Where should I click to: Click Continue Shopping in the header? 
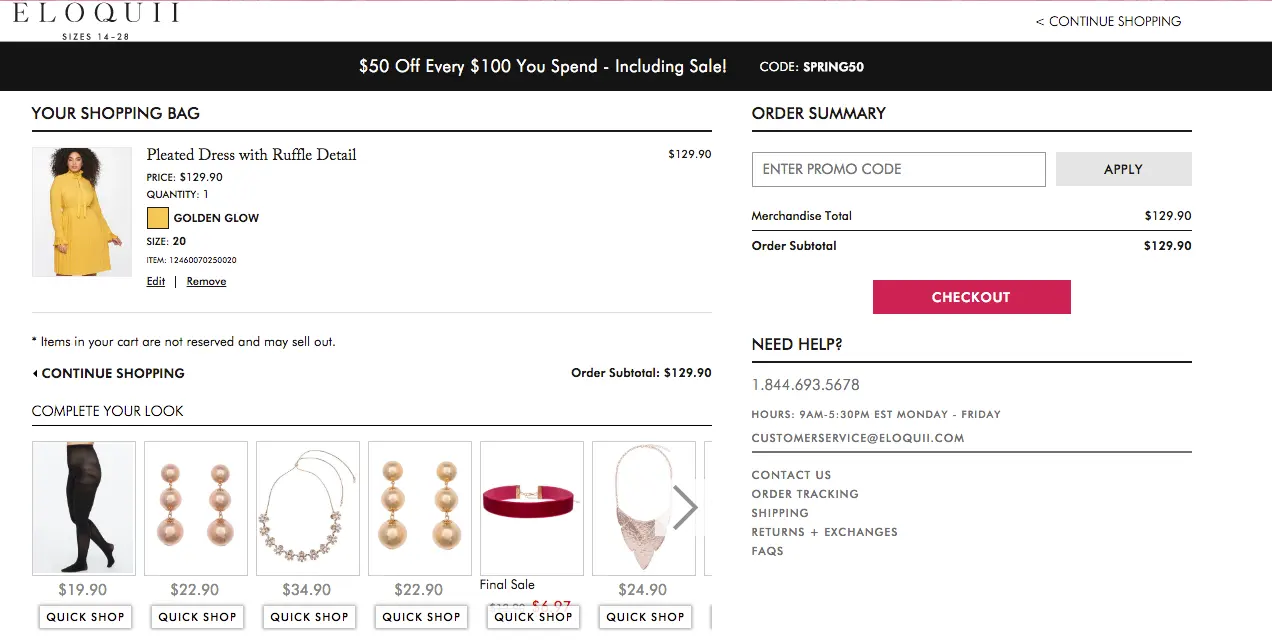coord(1108,21)
